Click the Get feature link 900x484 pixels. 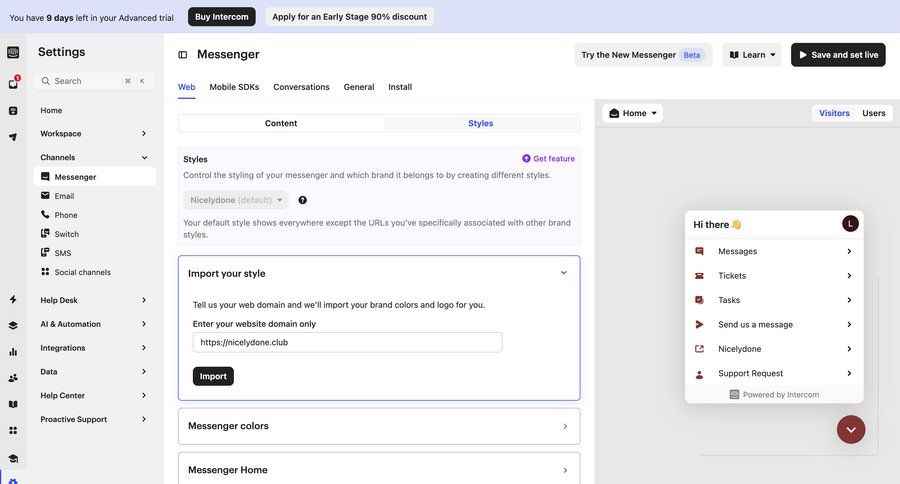click(548, 158)
